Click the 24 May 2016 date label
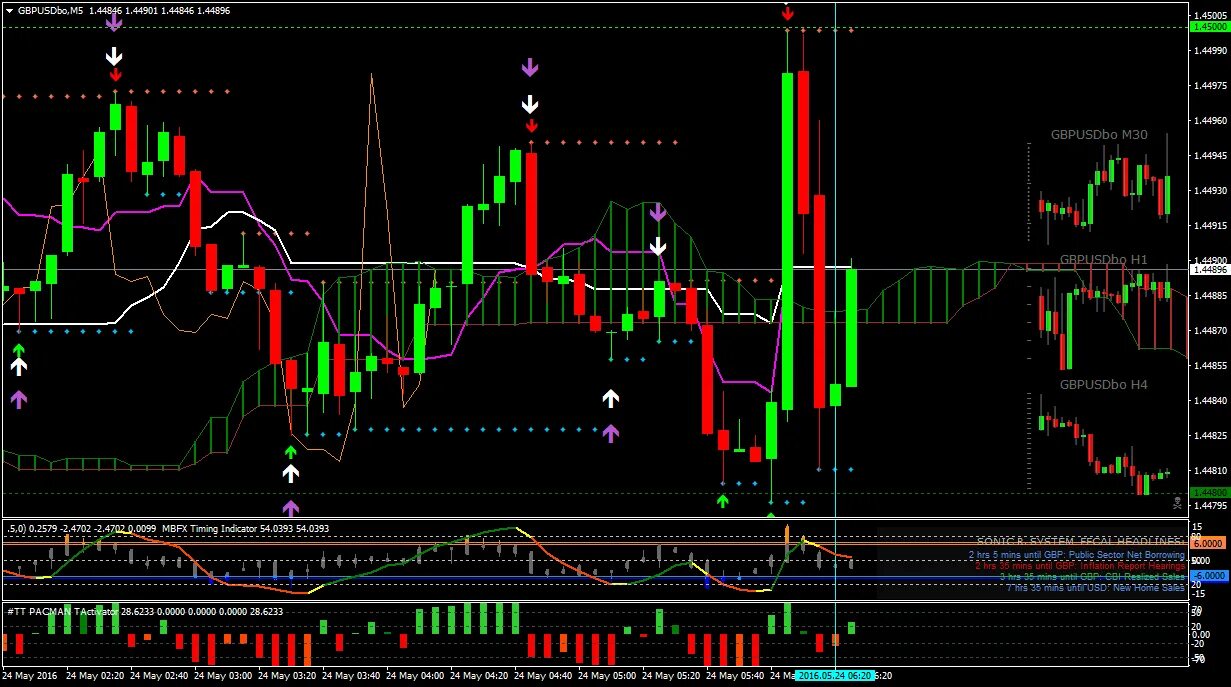Image resolution: width=1231 pixels, height=687 pixels. click(30, 677)
